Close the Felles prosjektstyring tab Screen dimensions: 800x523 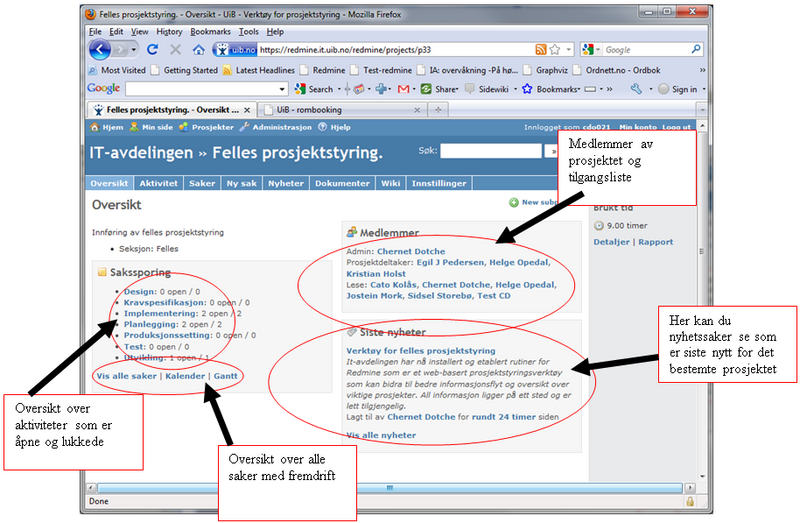point(247,110)
